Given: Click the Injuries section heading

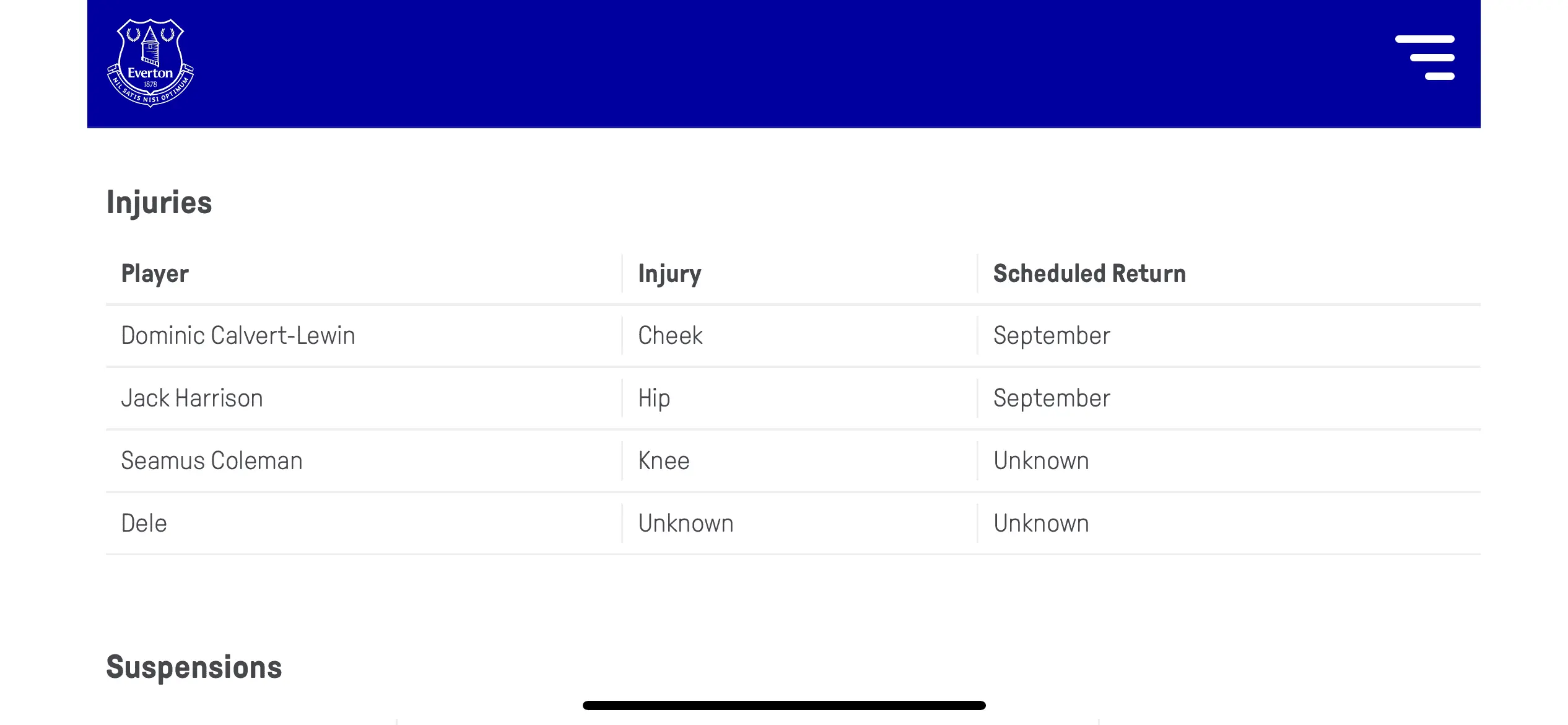Looking at the screenshot, I should click(159, 203).
